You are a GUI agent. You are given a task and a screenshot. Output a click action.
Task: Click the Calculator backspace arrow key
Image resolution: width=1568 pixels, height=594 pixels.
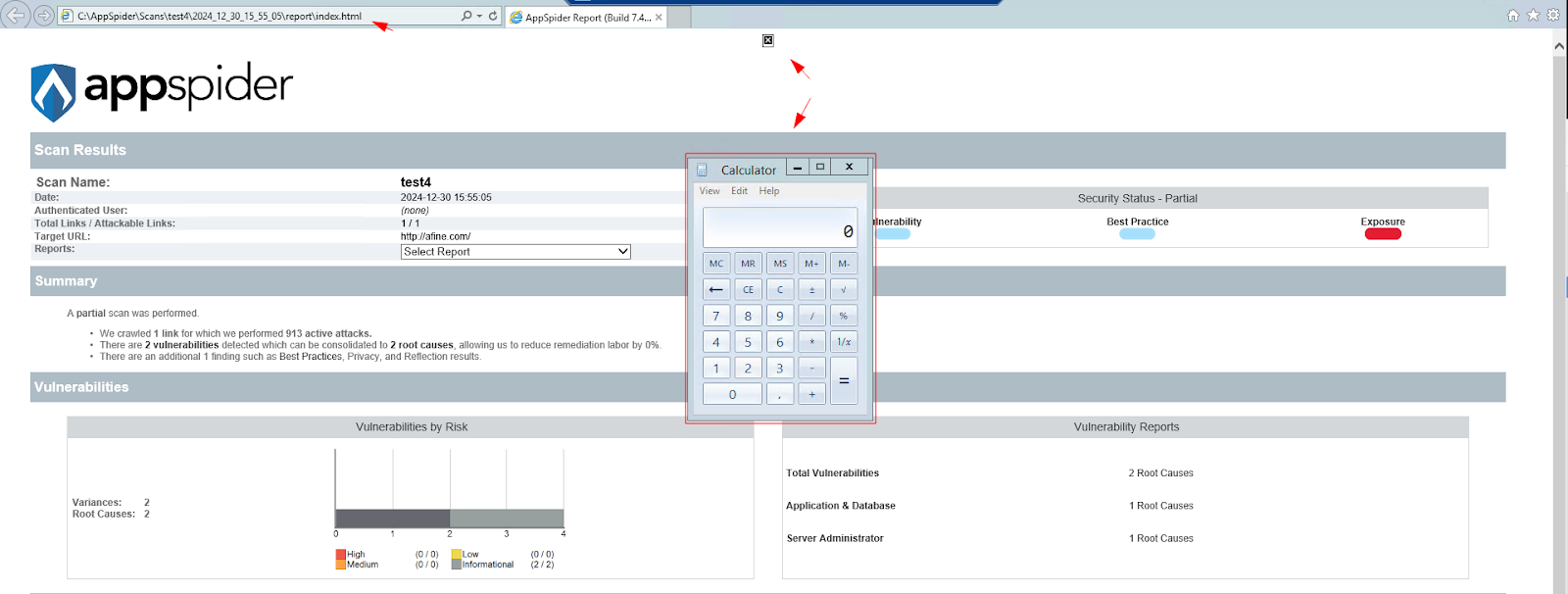coord(716,290)
